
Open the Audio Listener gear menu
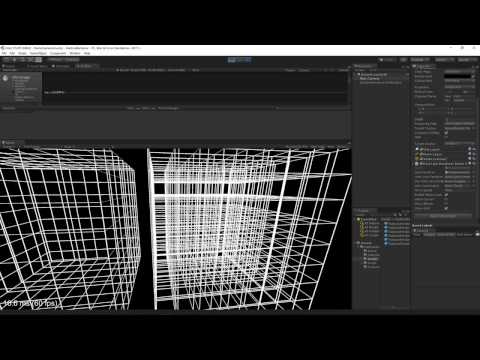click(x=474, y=159)
